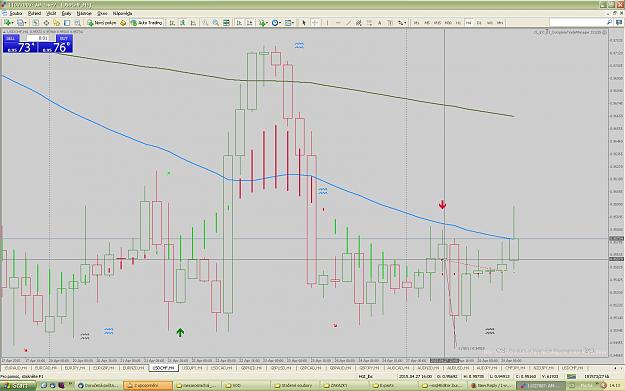This screenshot has width=625, height=391.
Task: Switch to the GBPUSD,H4 chart tab
Action: pyautogui.click(x=282, y=368)
